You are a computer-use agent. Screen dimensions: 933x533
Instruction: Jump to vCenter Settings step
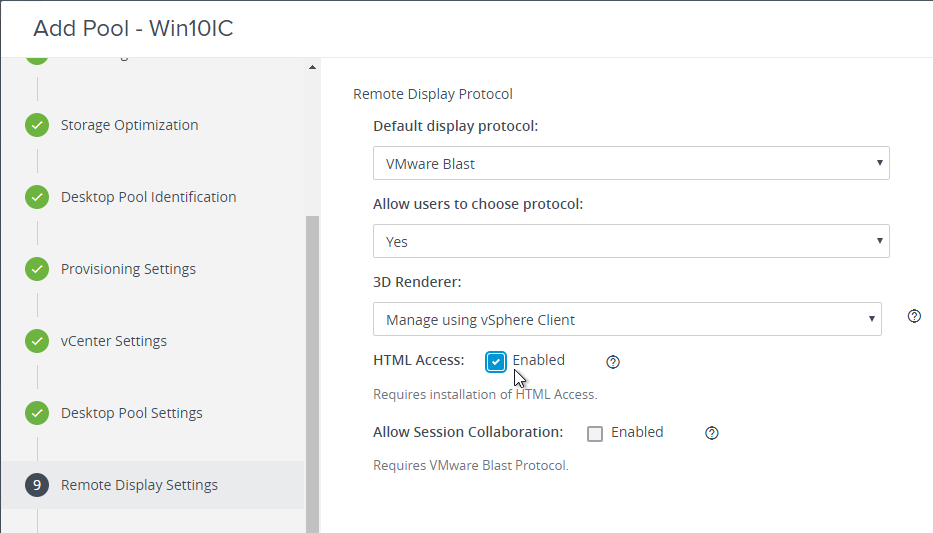click(x=114, y=341)
